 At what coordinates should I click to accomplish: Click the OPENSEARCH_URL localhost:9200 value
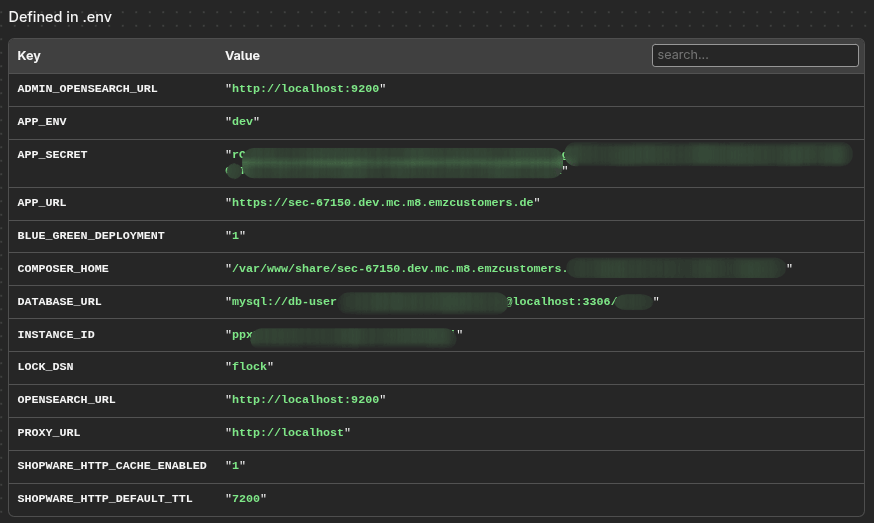click(305, 399)
